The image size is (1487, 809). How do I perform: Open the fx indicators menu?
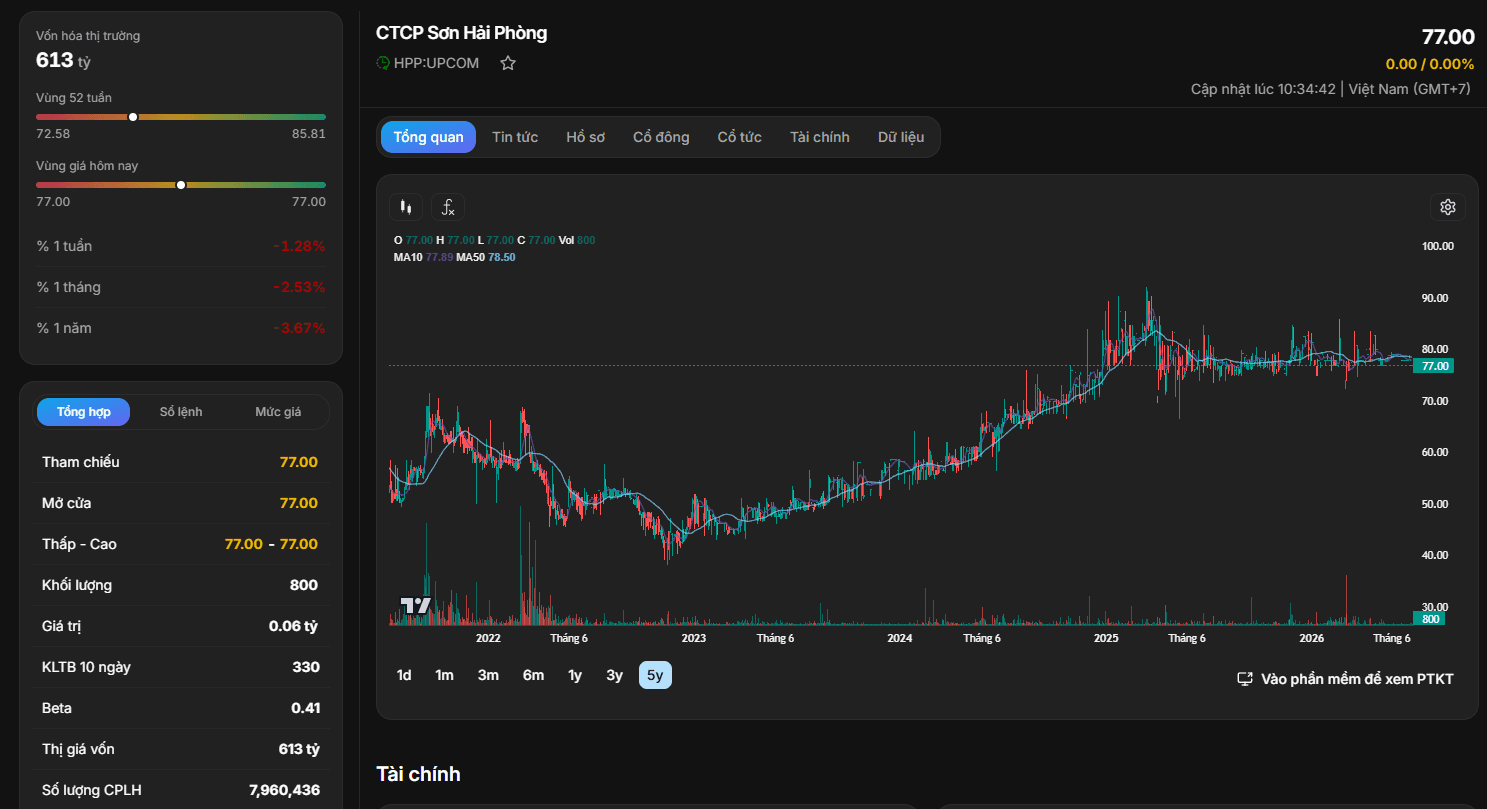448,207
